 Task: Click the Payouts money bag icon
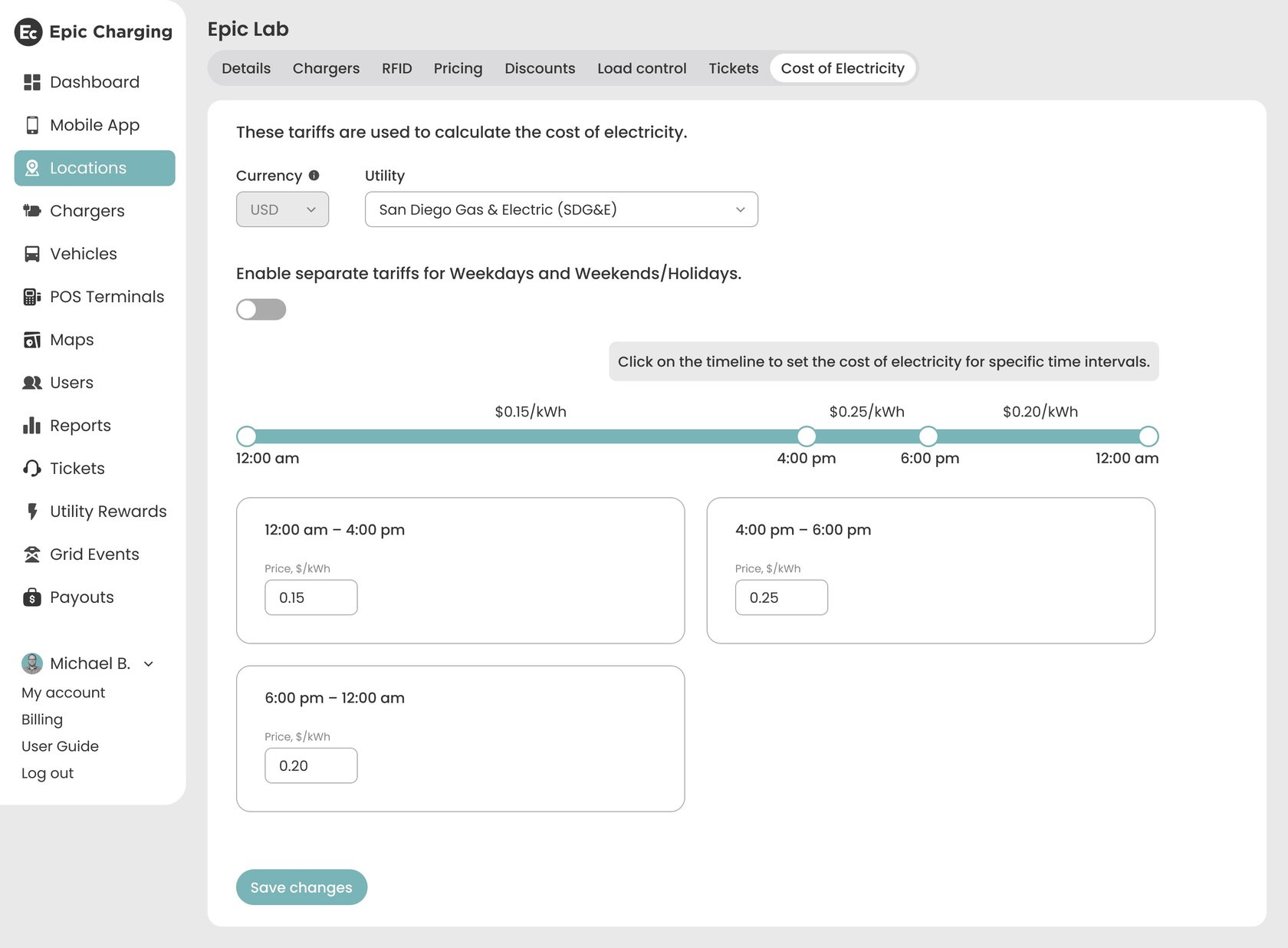31,597
